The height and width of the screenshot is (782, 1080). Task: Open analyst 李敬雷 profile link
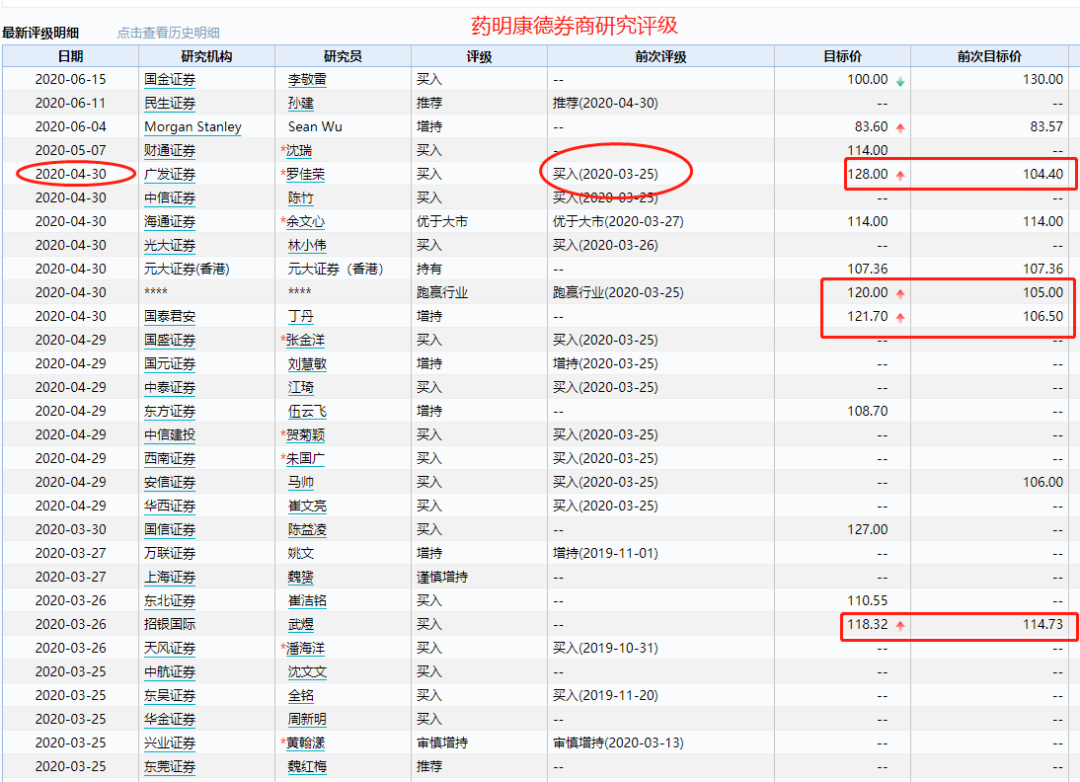[307, 80]
